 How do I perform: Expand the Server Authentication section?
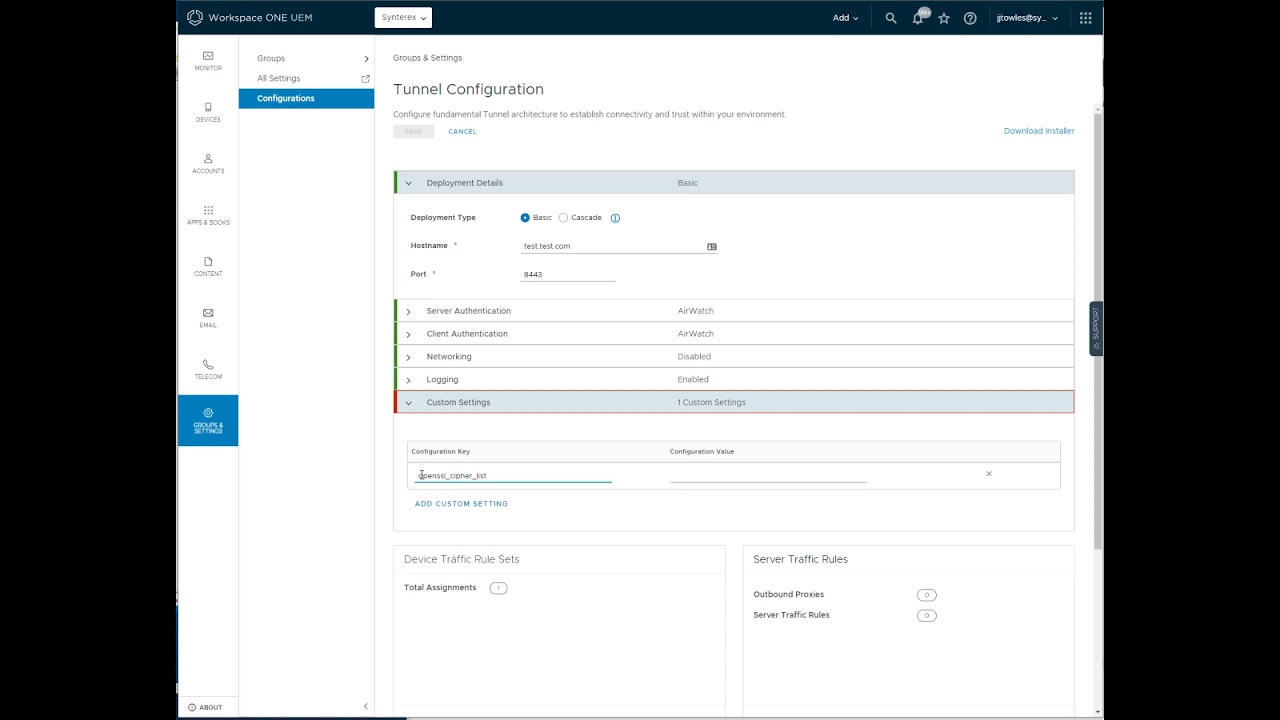408,311
